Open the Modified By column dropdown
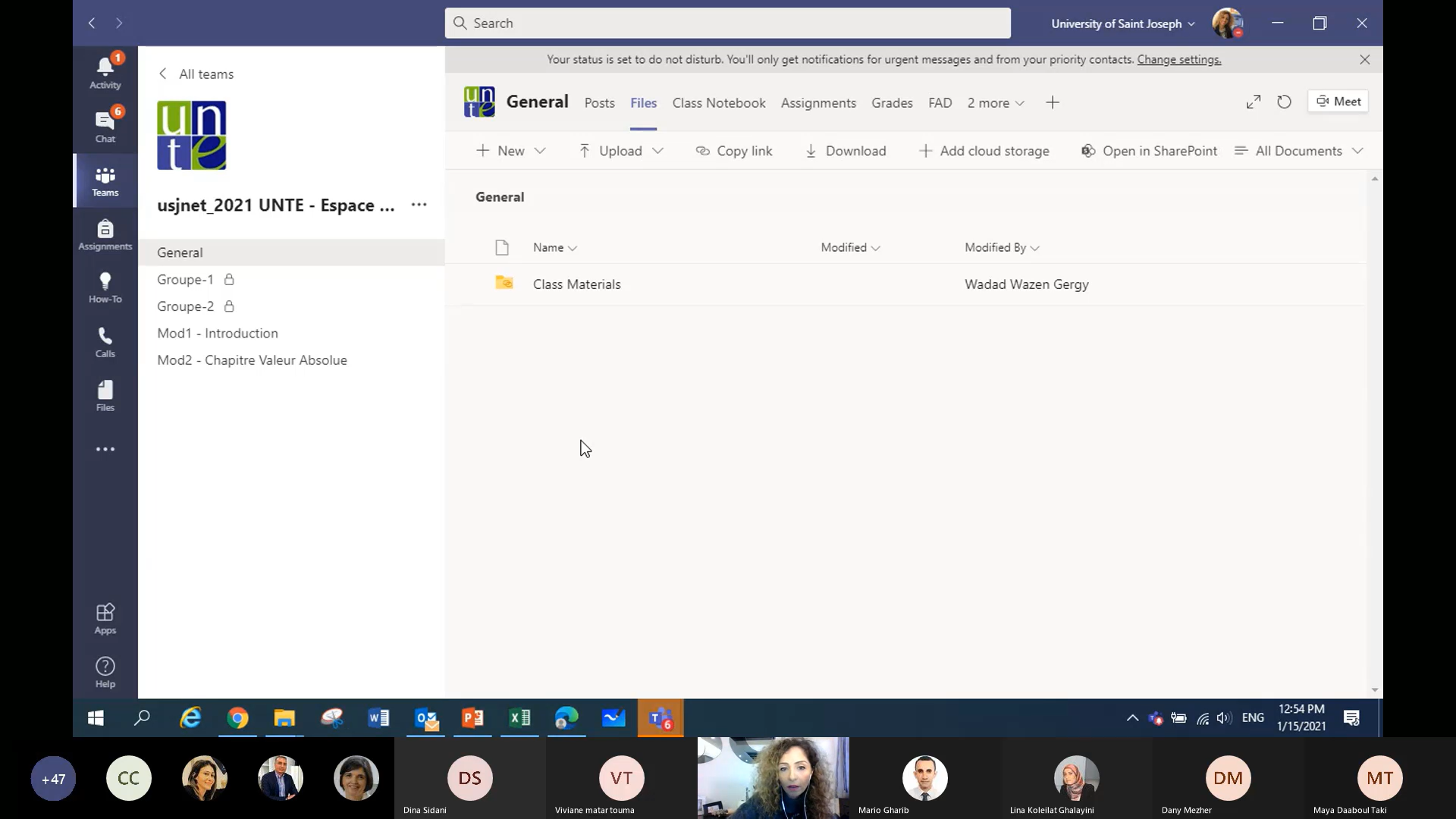This screenshot has height=819, width=1456. click(1002, 248)
